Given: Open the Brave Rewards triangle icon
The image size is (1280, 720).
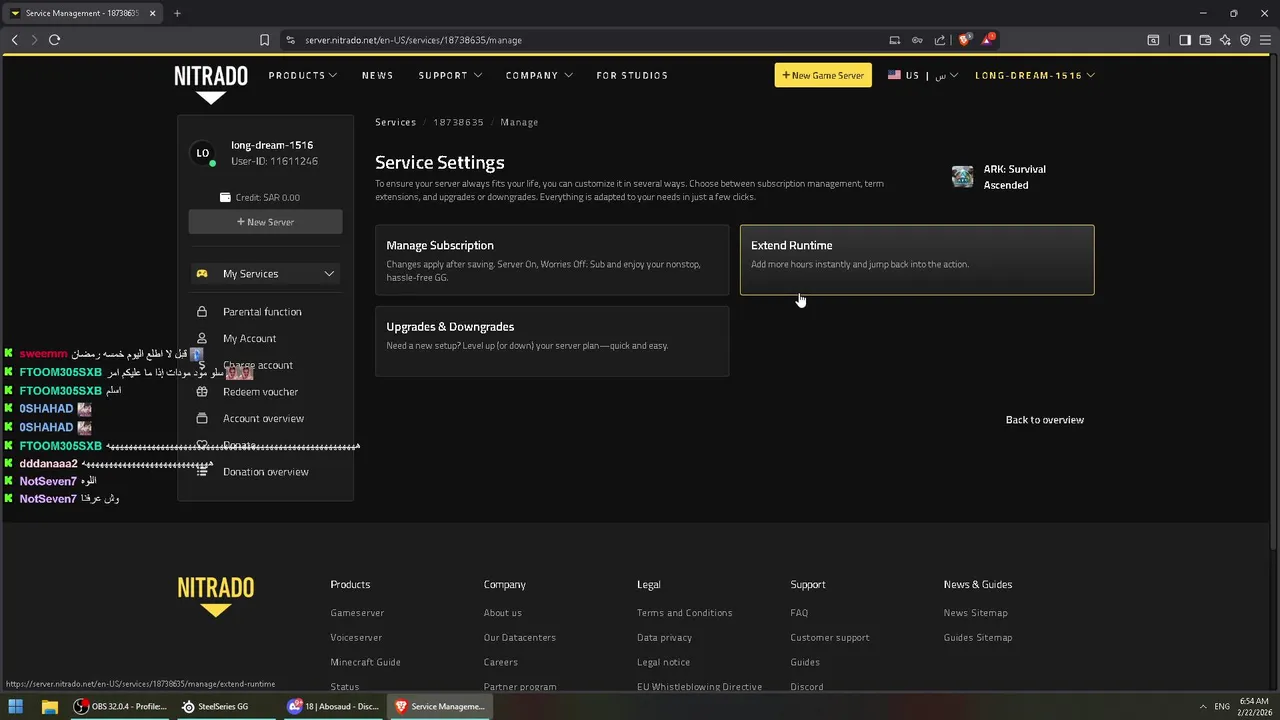Looking at the screenshot, I should tap(989, 40).
